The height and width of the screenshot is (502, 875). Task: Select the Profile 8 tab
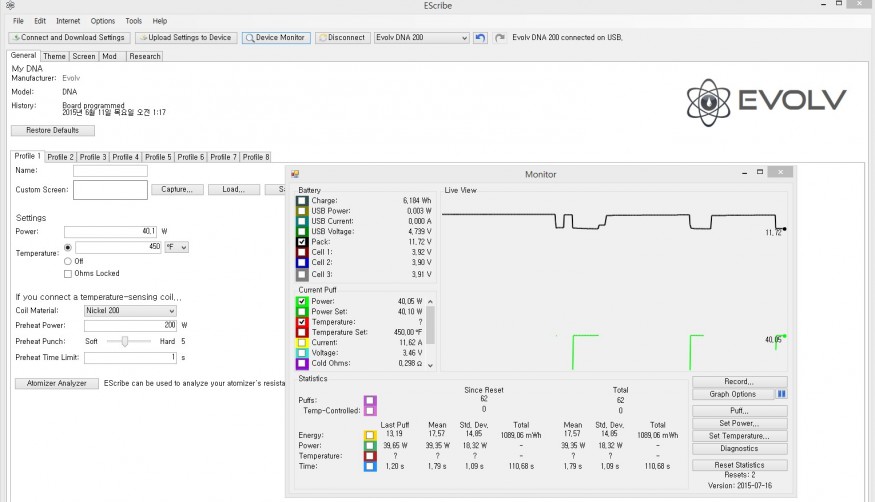click(x=256, y=157)
